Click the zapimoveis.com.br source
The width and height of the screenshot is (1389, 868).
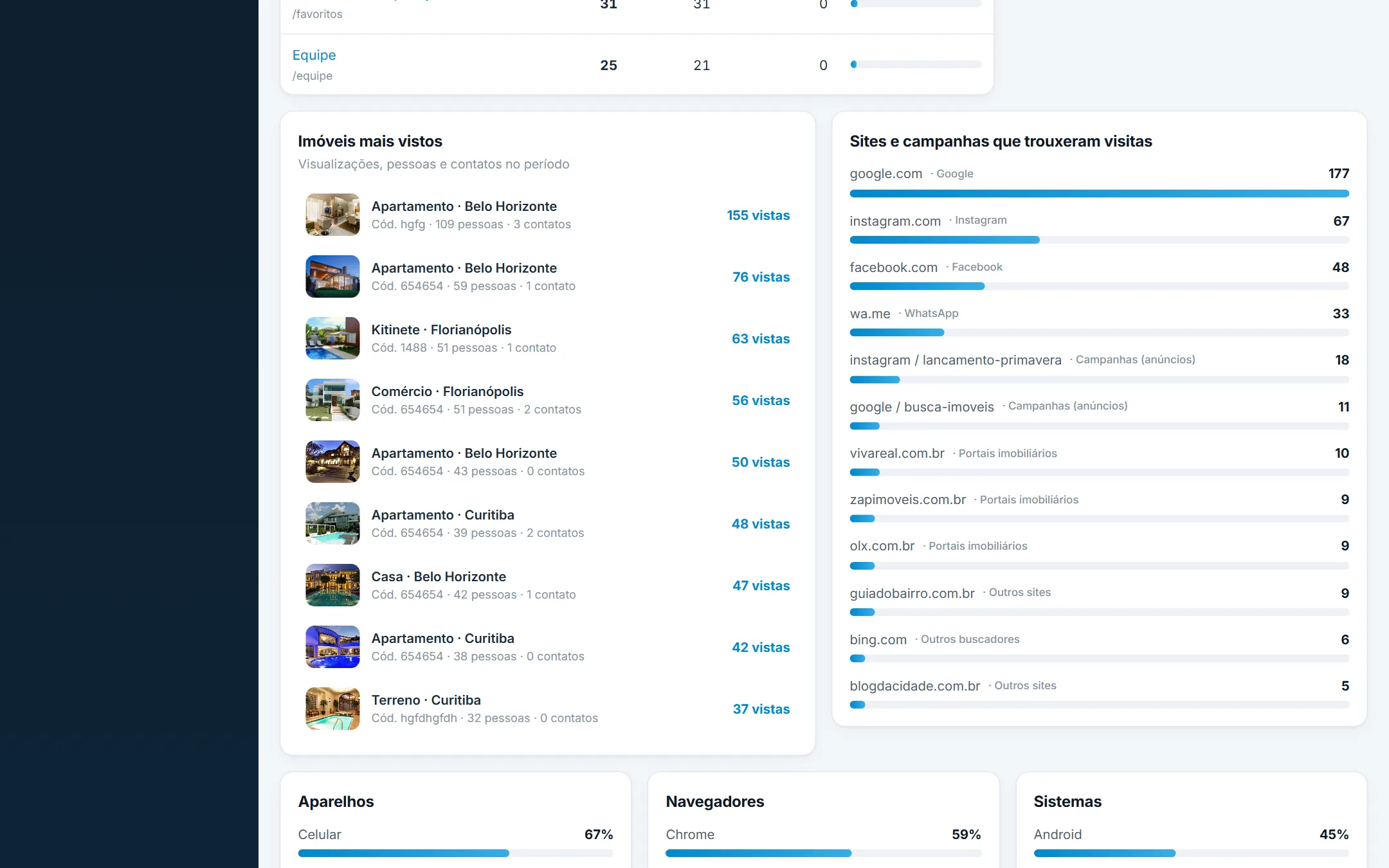[1099, 508]
